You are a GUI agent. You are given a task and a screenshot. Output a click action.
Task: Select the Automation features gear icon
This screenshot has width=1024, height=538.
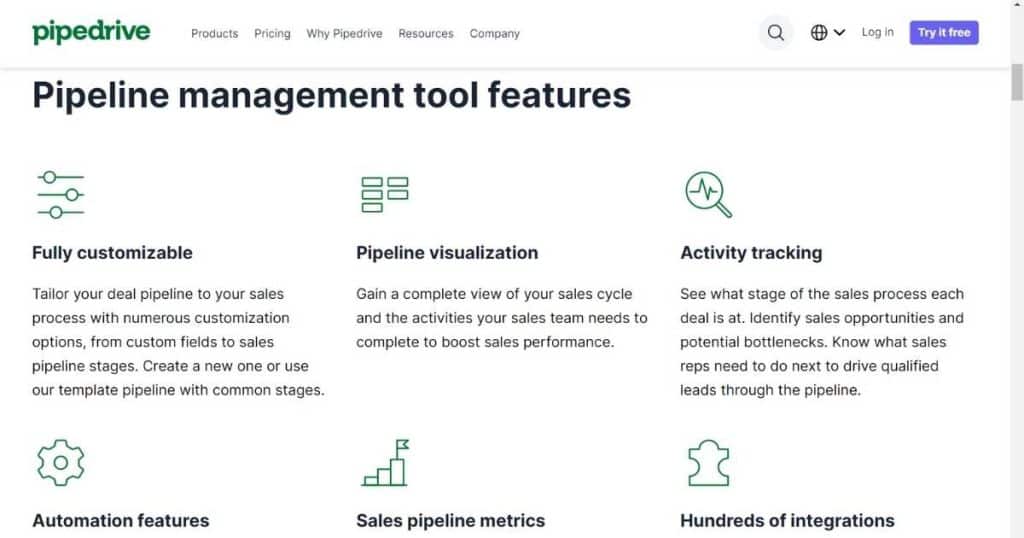[61, 463]
